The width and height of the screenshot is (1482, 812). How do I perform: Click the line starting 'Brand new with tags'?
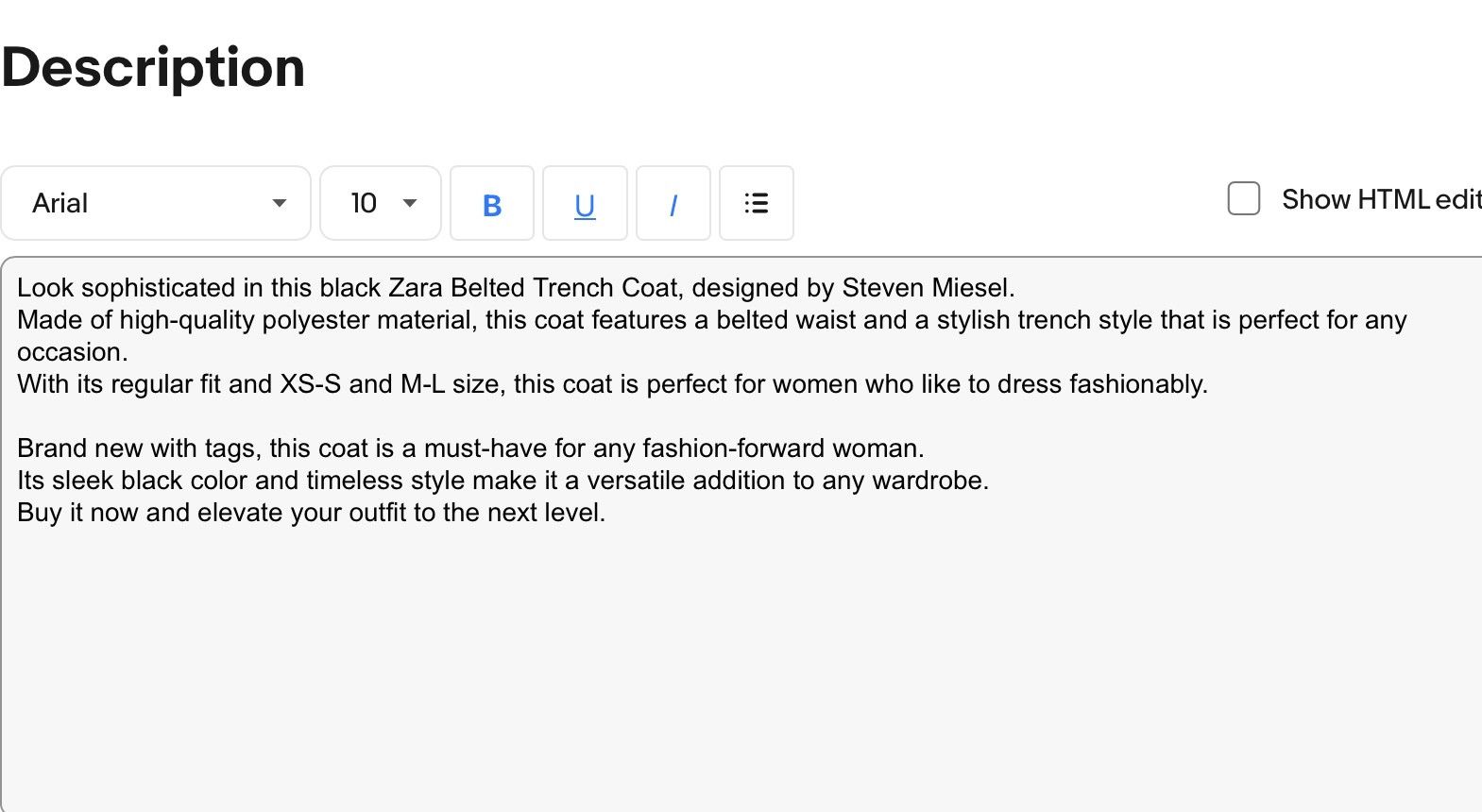470,448
